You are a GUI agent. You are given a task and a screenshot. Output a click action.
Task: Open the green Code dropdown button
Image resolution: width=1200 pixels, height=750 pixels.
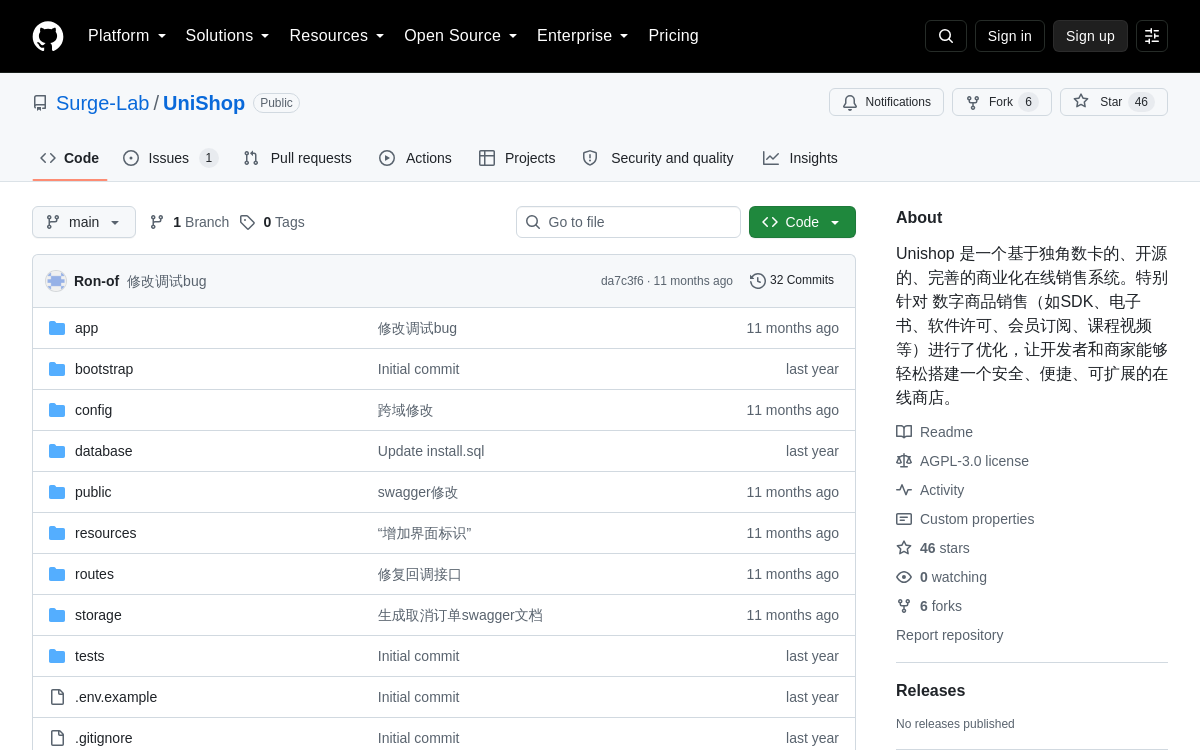click(x=802, y=222)
